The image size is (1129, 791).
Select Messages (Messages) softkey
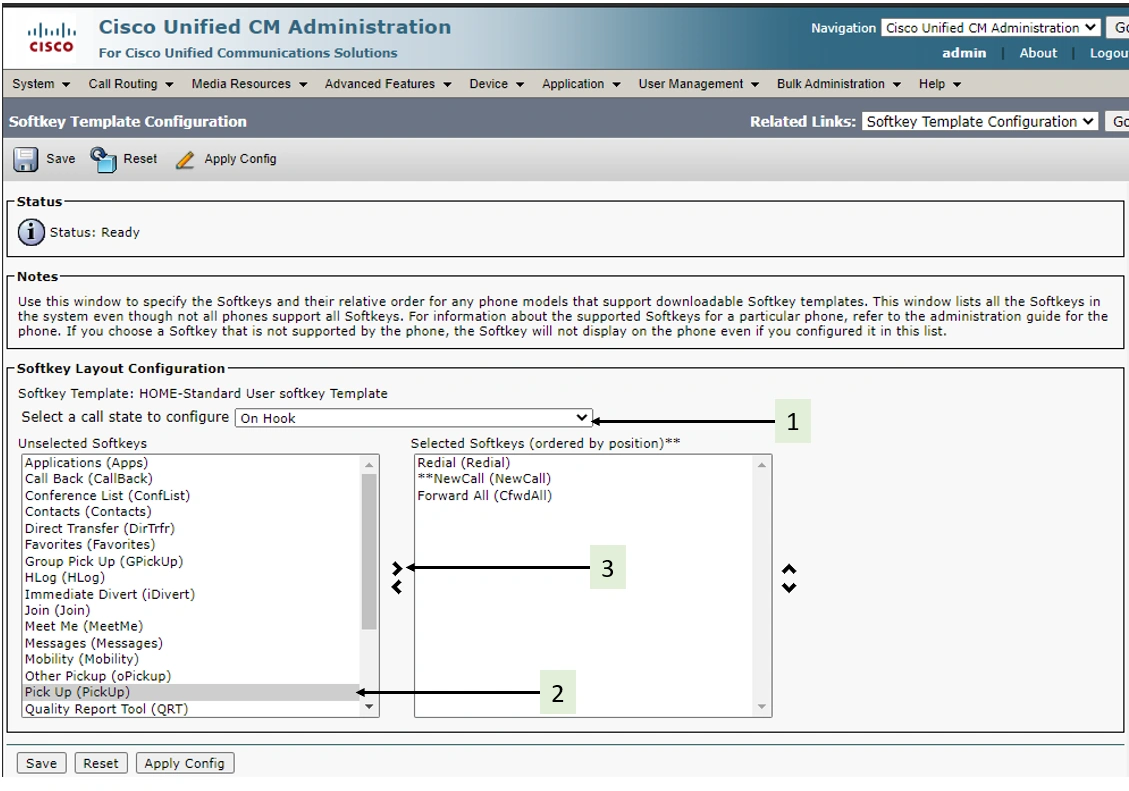(191, 643)
